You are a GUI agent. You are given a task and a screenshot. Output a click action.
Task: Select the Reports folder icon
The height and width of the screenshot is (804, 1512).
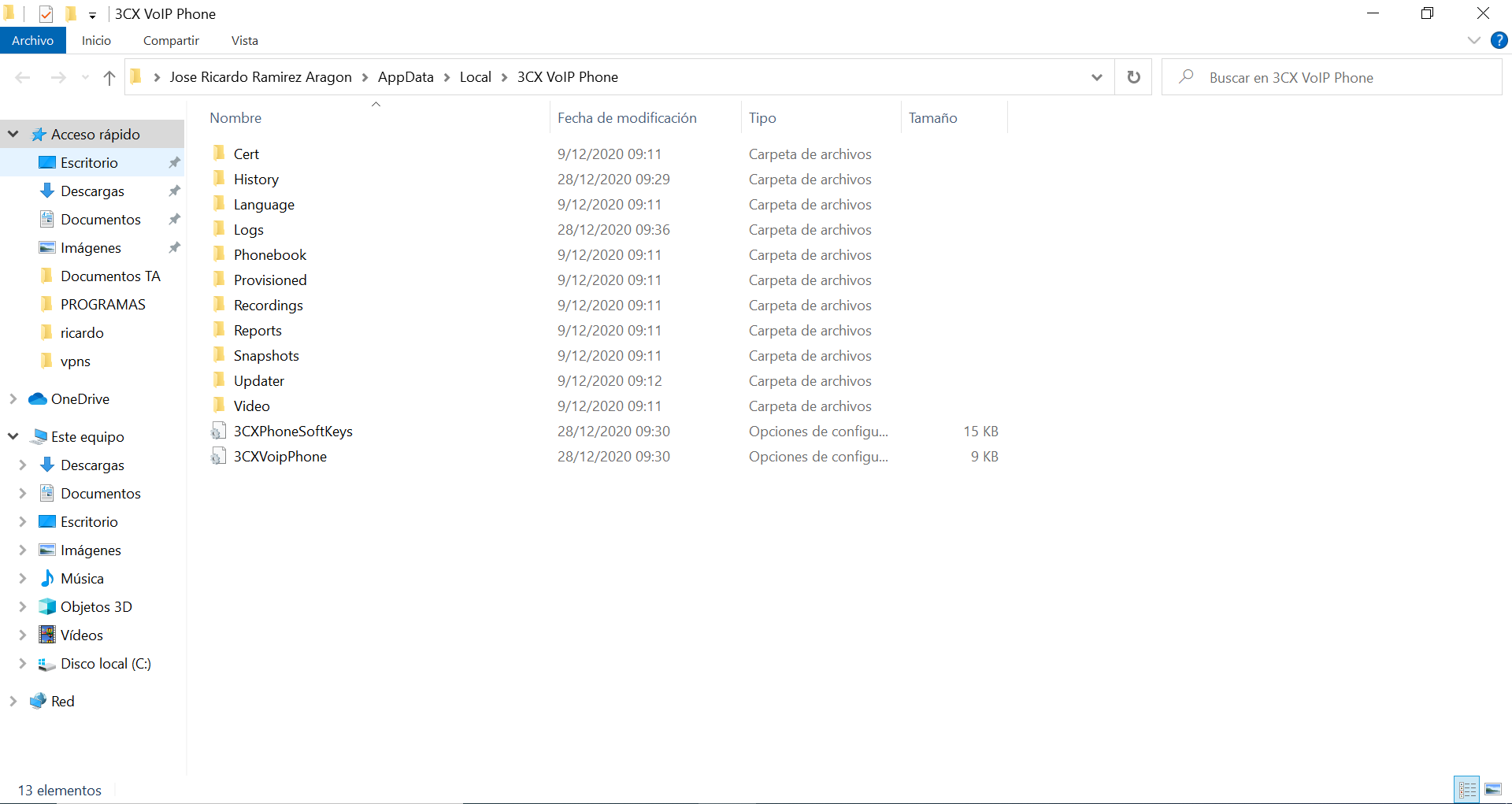(220, 329)
